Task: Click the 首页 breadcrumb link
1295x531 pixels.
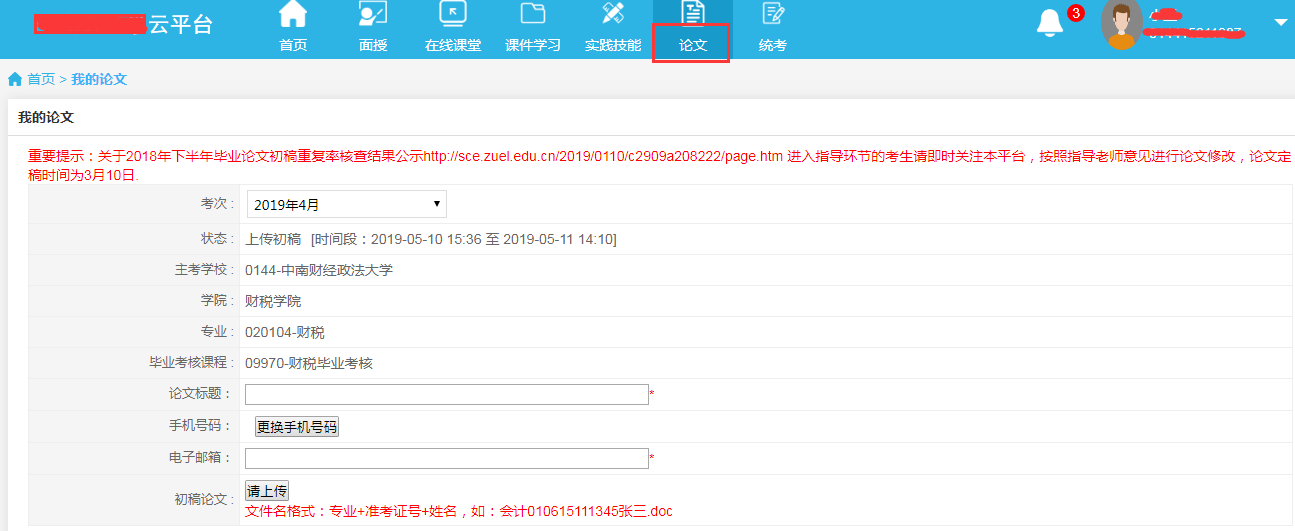Action: [41, 79]
